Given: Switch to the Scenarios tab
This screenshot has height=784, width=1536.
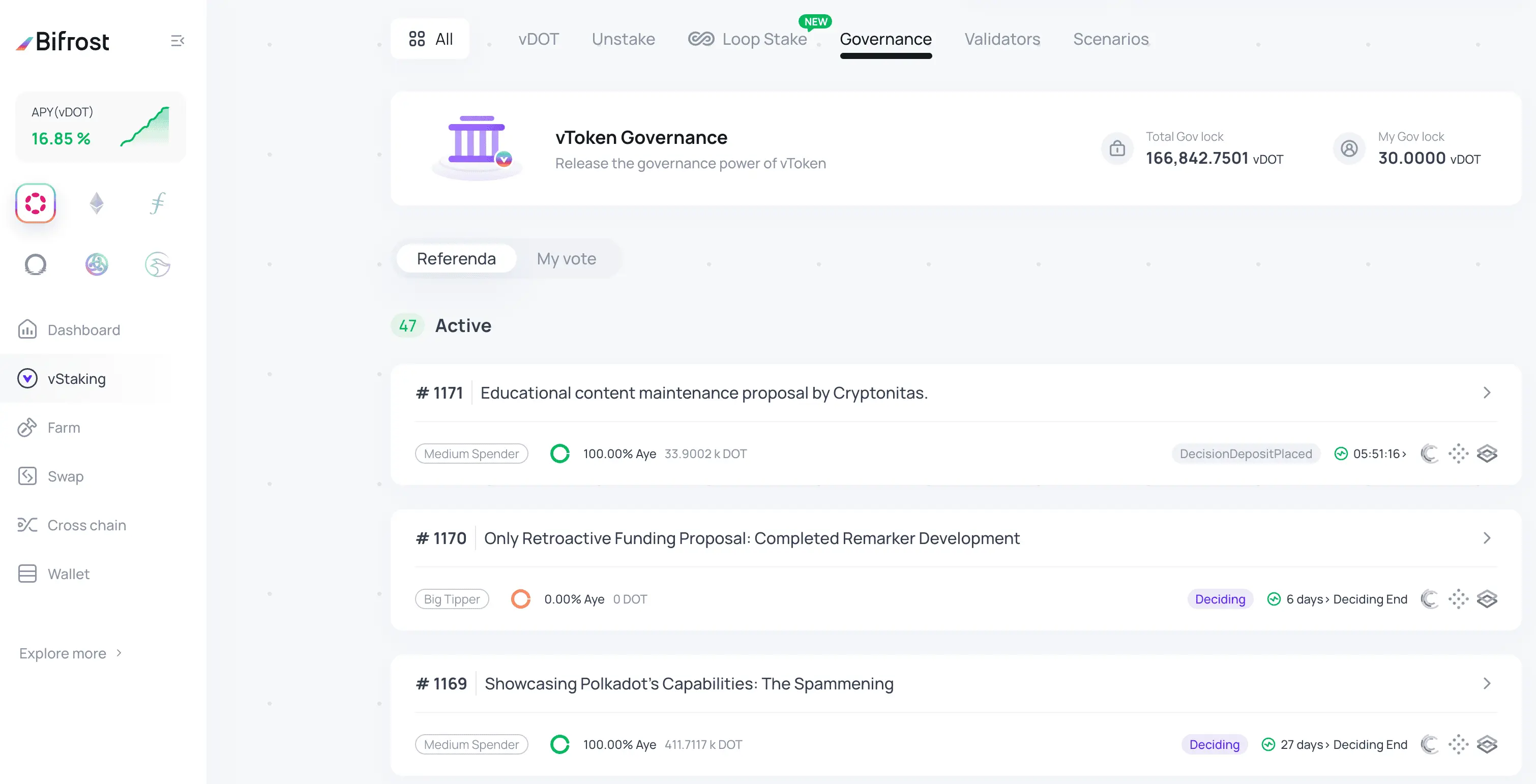Looking at the screenshot, I should pos(1111,39).
